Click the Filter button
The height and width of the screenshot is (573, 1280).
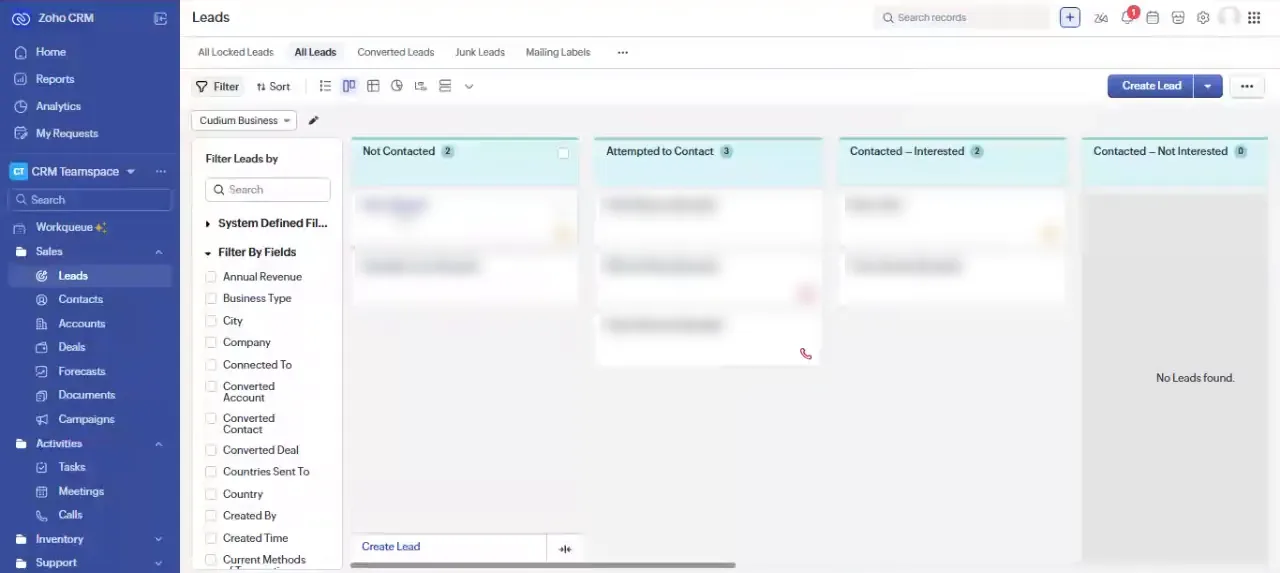point(218,87)
